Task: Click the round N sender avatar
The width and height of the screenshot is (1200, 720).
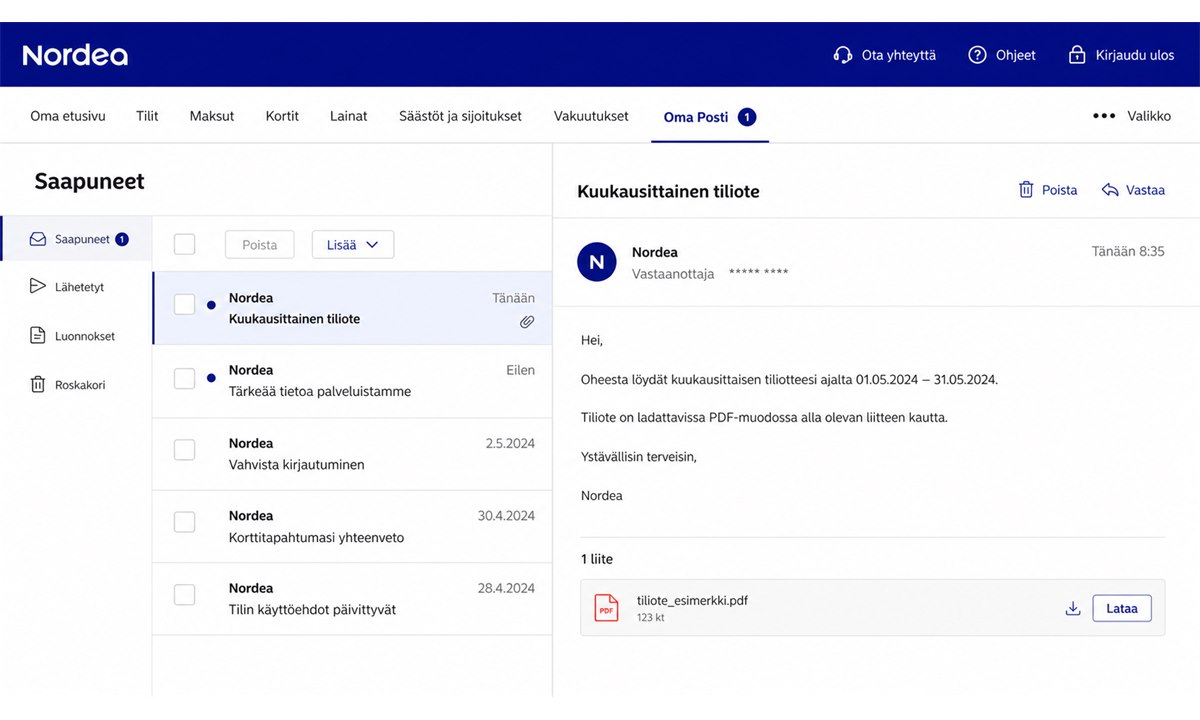Action: pyautogui.click(x=597, y=262)
